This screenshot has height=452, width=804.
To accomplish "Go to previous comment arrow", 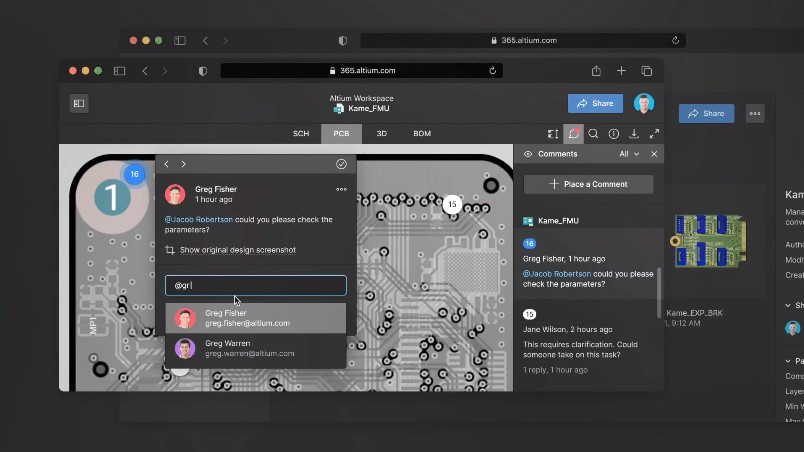I will [x=166, y=164].
